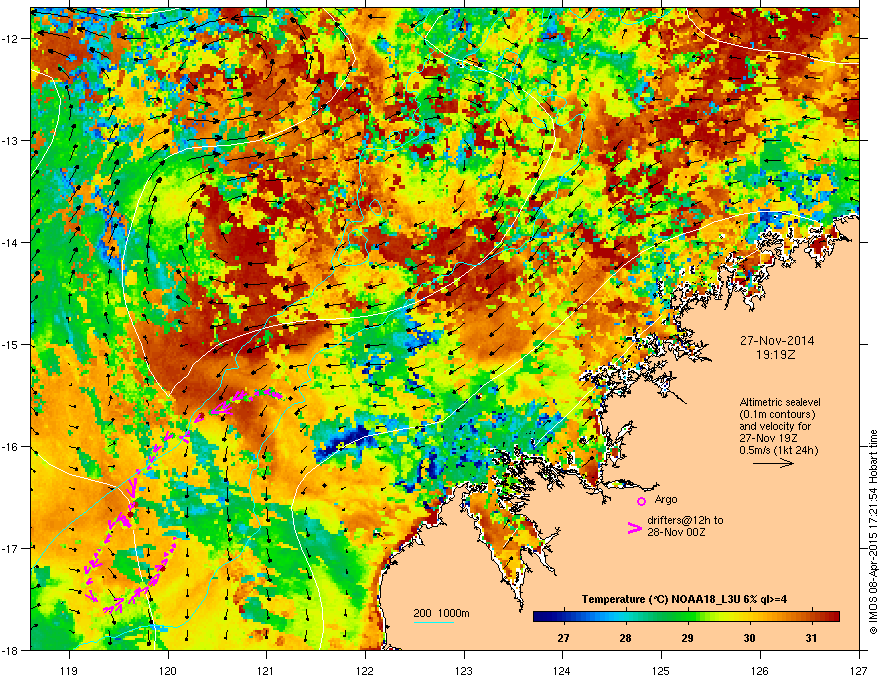
Task: Click the longitude axis label 122
Action: tap(365, 670)
